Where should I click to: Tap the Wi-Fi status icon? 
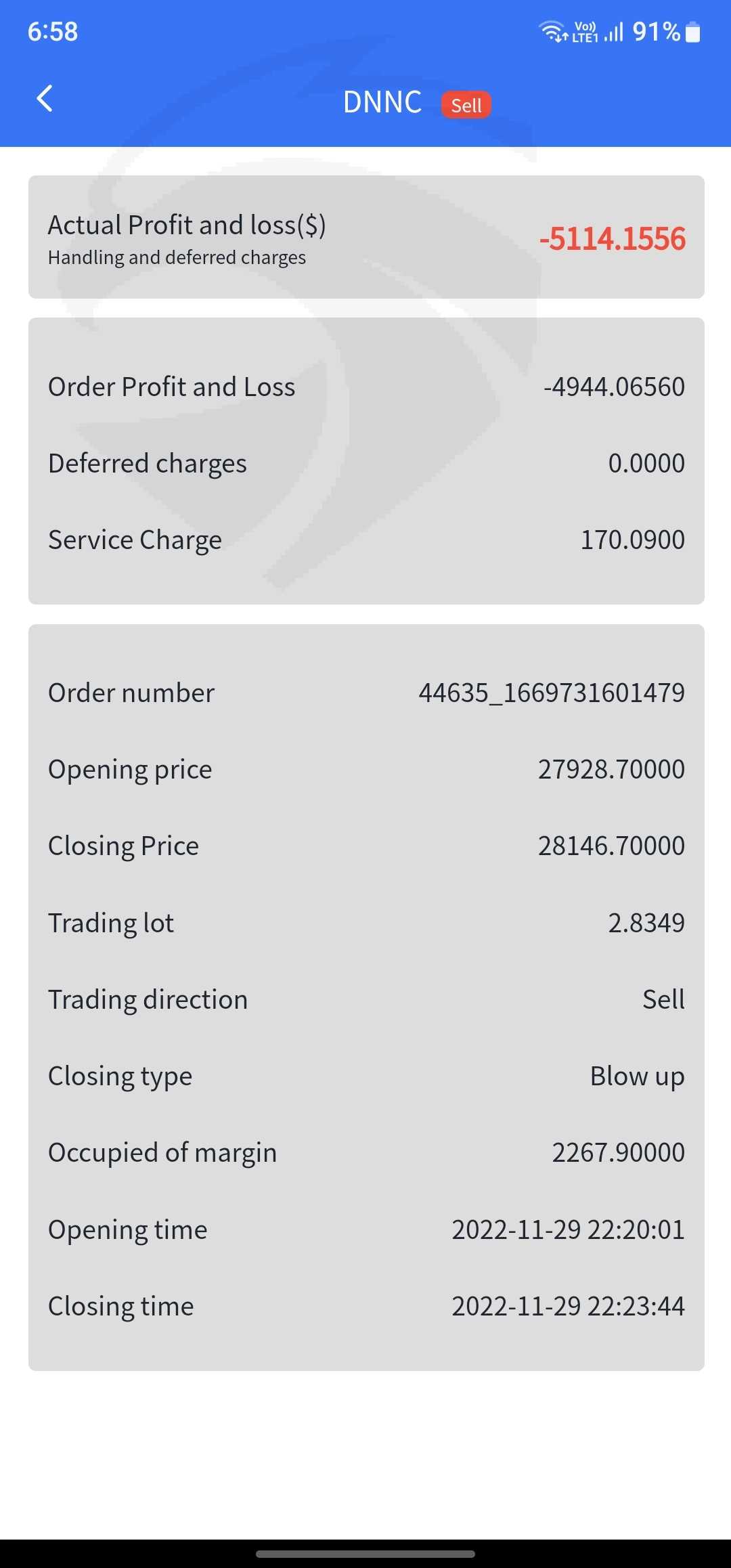[552, 31]
